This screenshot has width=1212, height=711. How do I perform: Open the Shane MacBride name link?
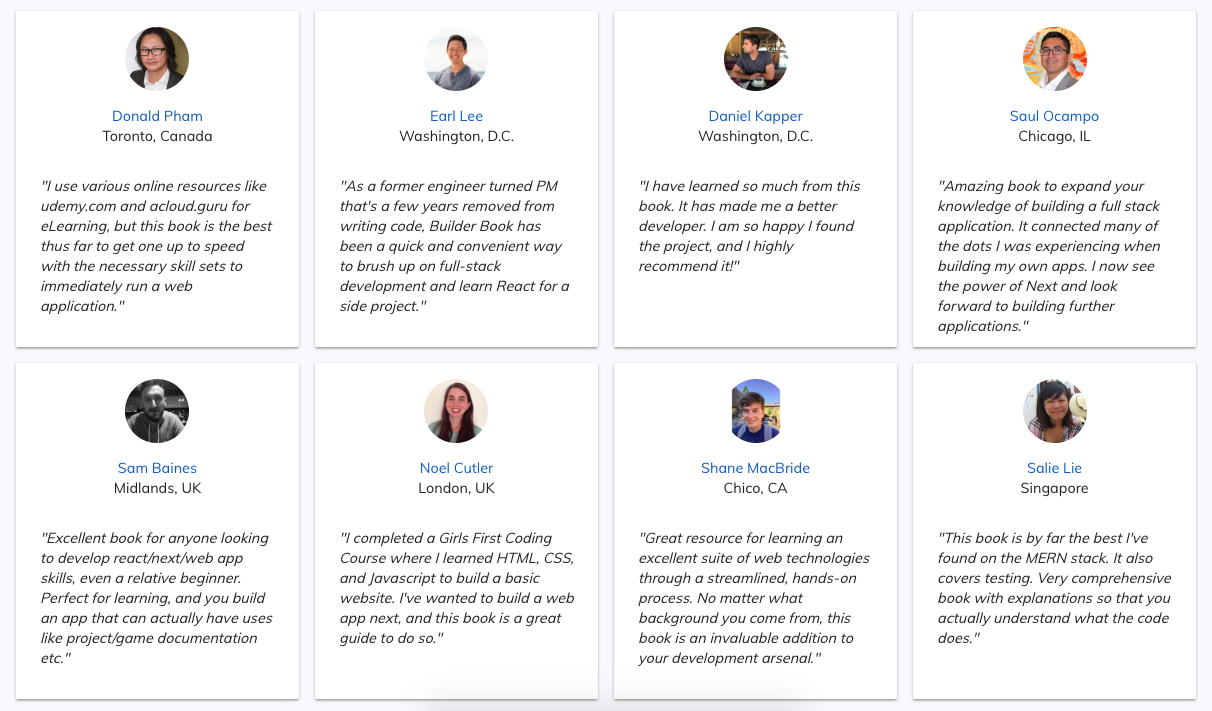pos(755,468)
